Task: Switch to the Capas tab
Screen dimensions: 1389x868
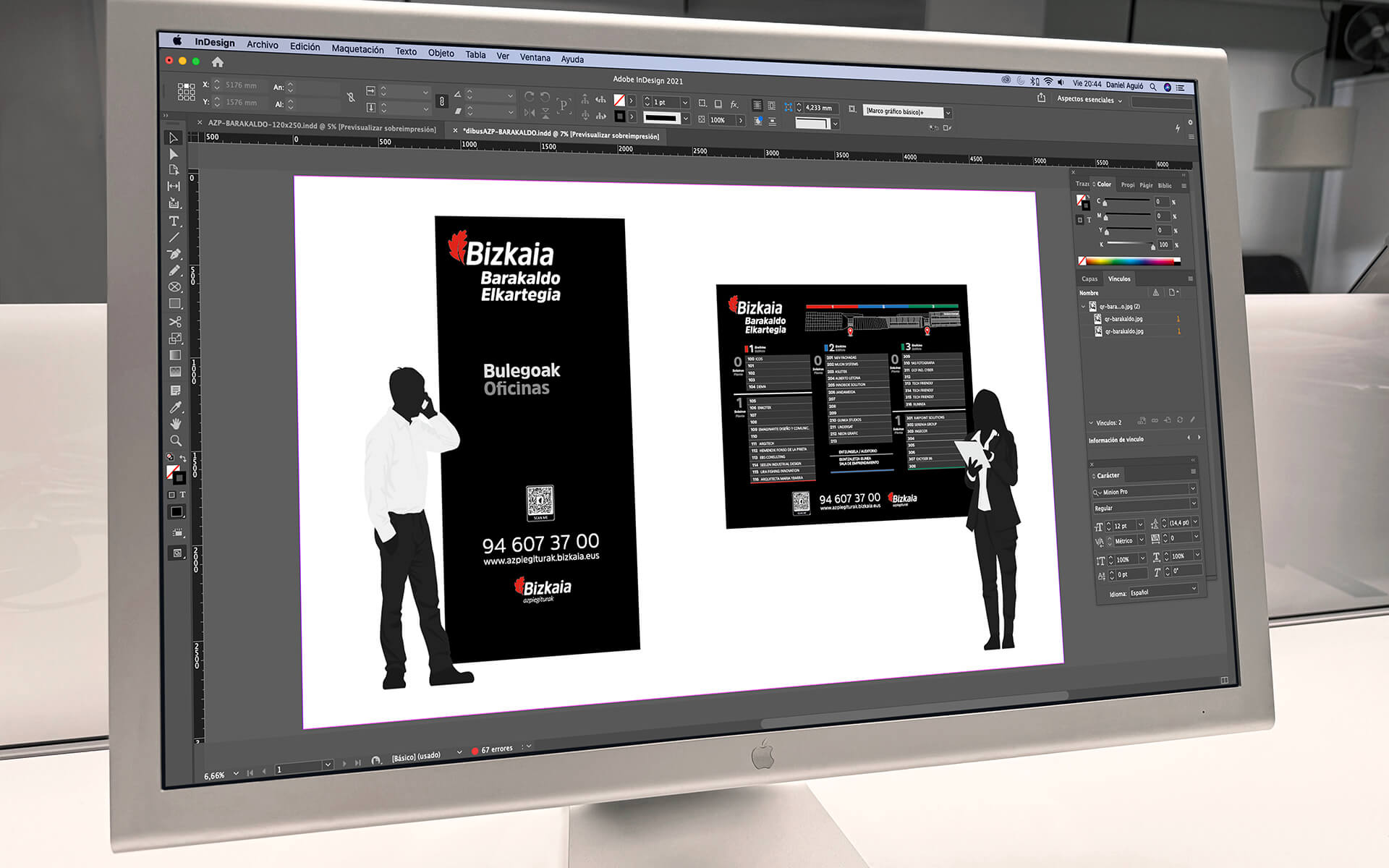Action: [1089, 278]
